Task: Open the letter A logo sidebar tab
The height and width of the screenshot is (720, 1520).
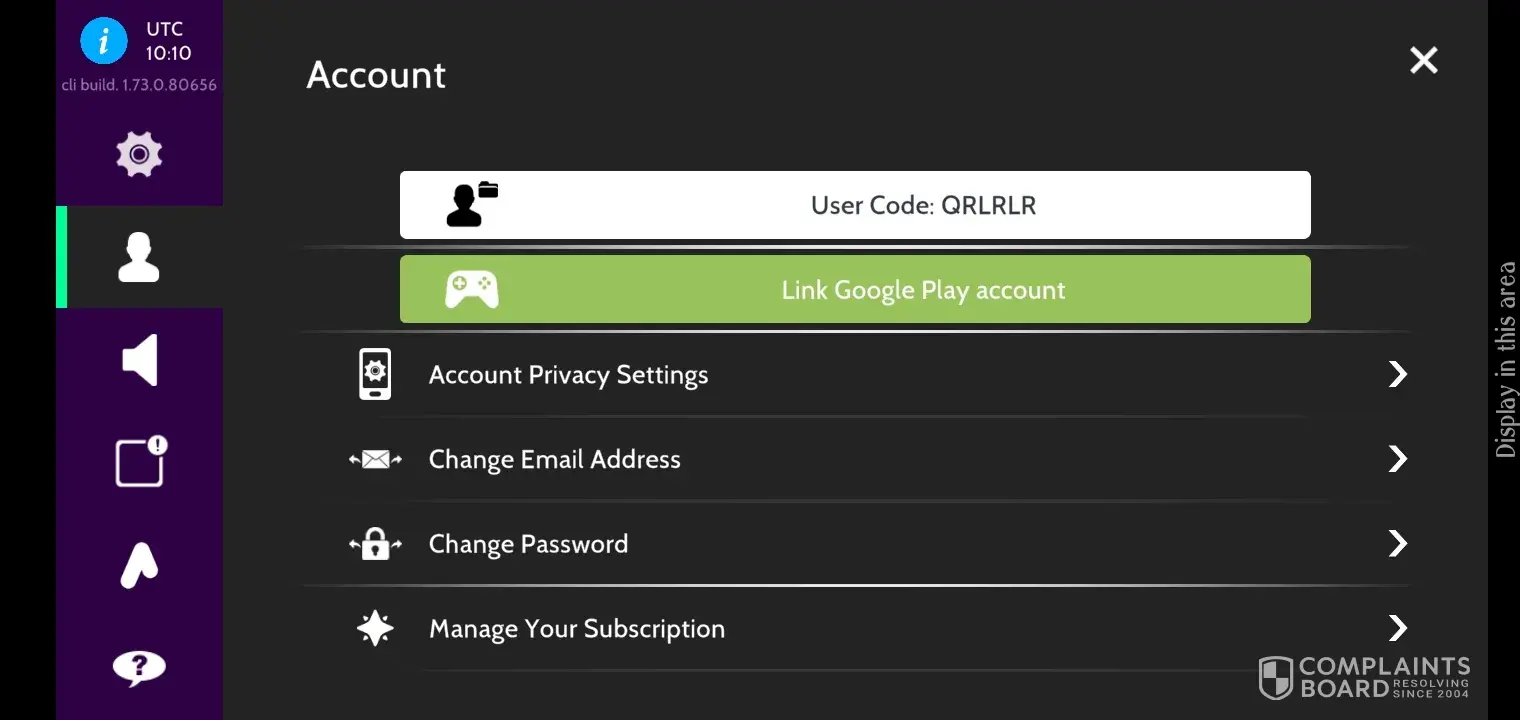Action: pyautogui.click(x=139, y=565)
